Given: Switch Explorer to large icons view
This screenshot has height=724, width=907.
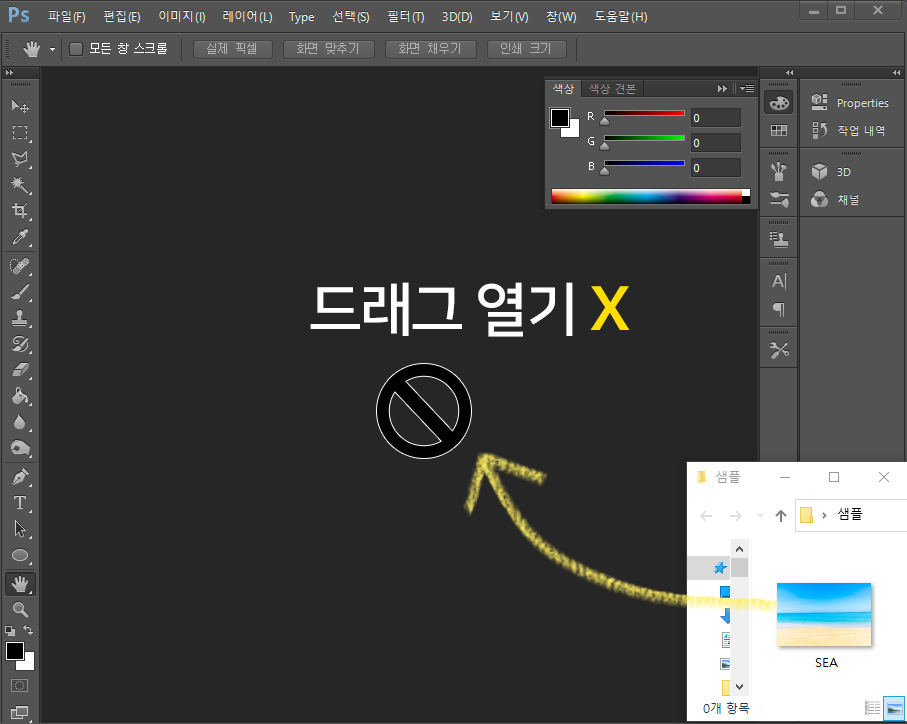Looking at the screenshot, I should (894, 708).
